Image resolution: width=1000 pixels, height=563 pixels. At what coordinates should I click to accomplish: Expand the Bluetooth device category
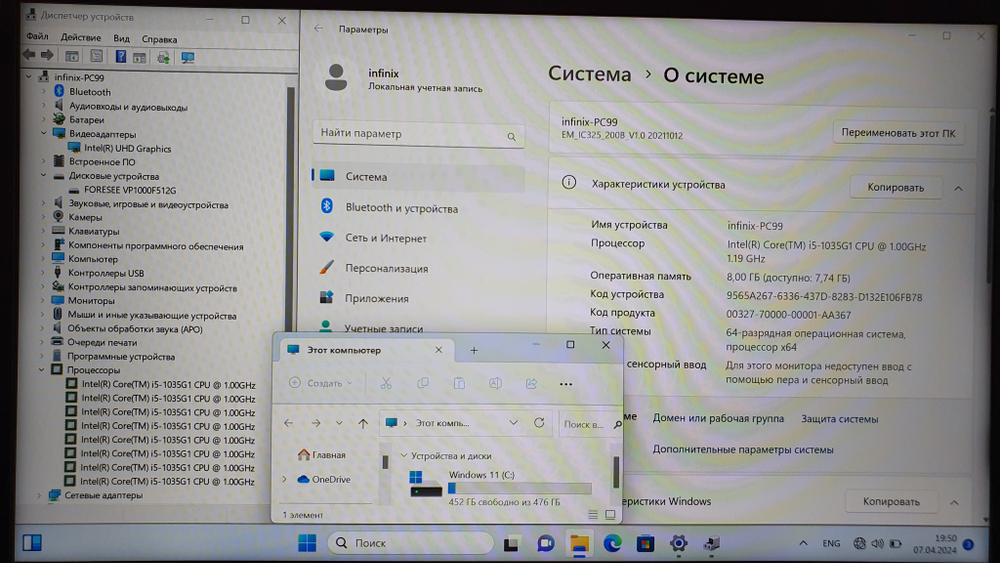44,92
